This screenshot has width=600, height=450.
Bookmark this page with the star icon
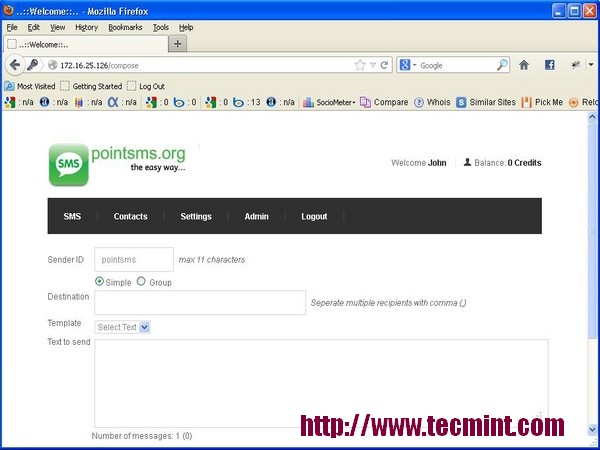[x=360, y=65]
